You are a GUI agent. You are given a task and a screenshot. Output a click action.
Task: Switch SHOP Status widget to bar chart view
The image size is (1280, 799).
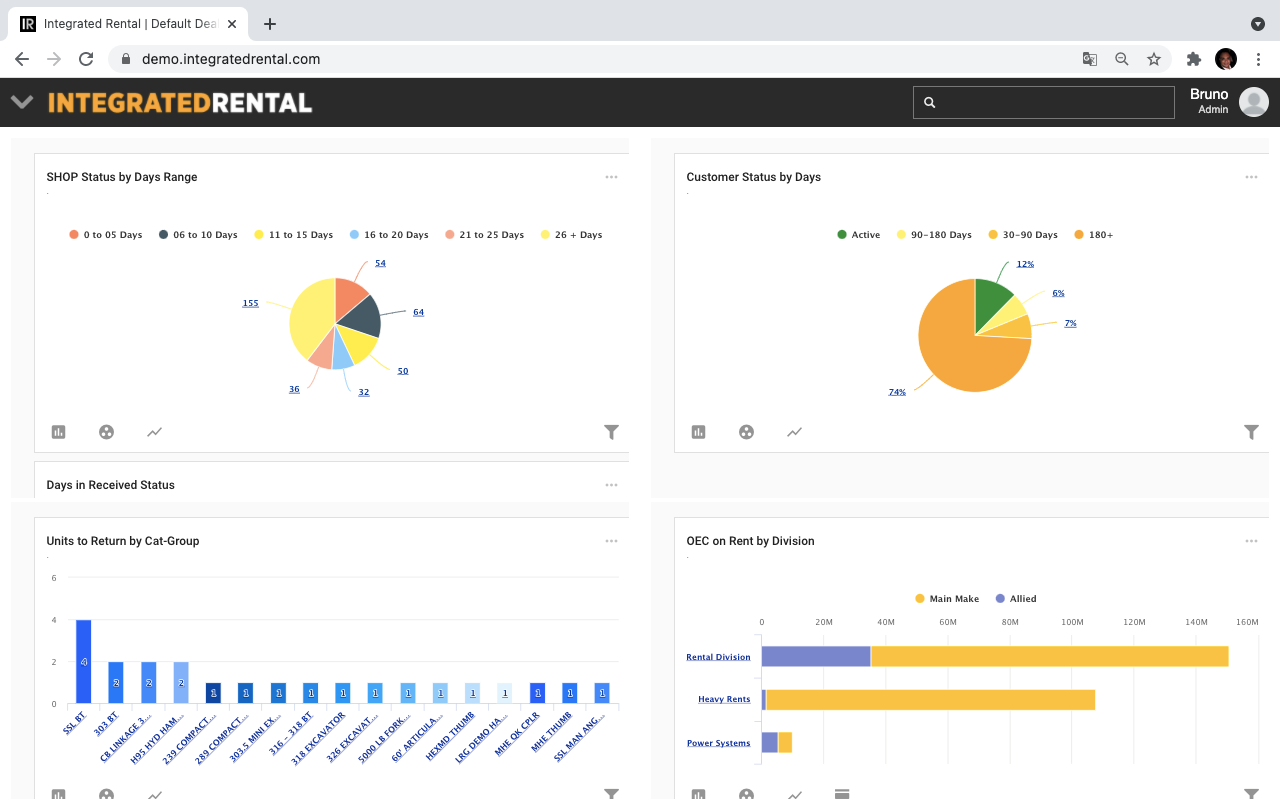58,432
